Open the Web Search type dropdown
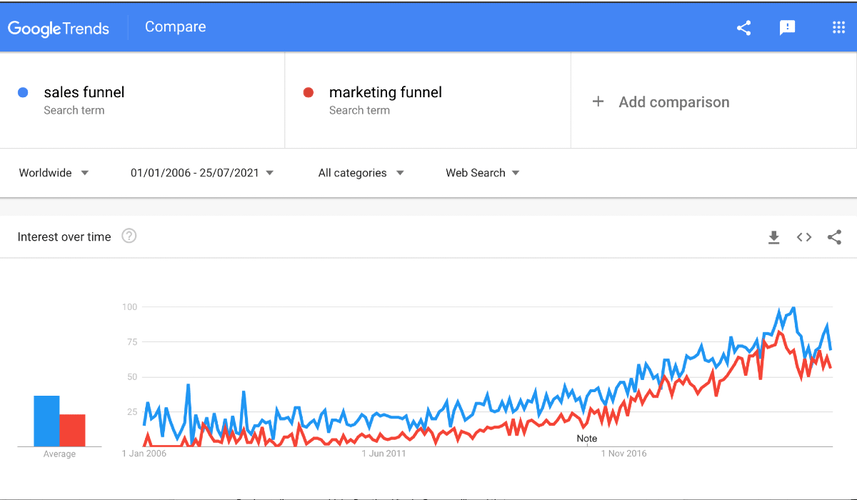This screenshot has width=857, height=500. 483,173
